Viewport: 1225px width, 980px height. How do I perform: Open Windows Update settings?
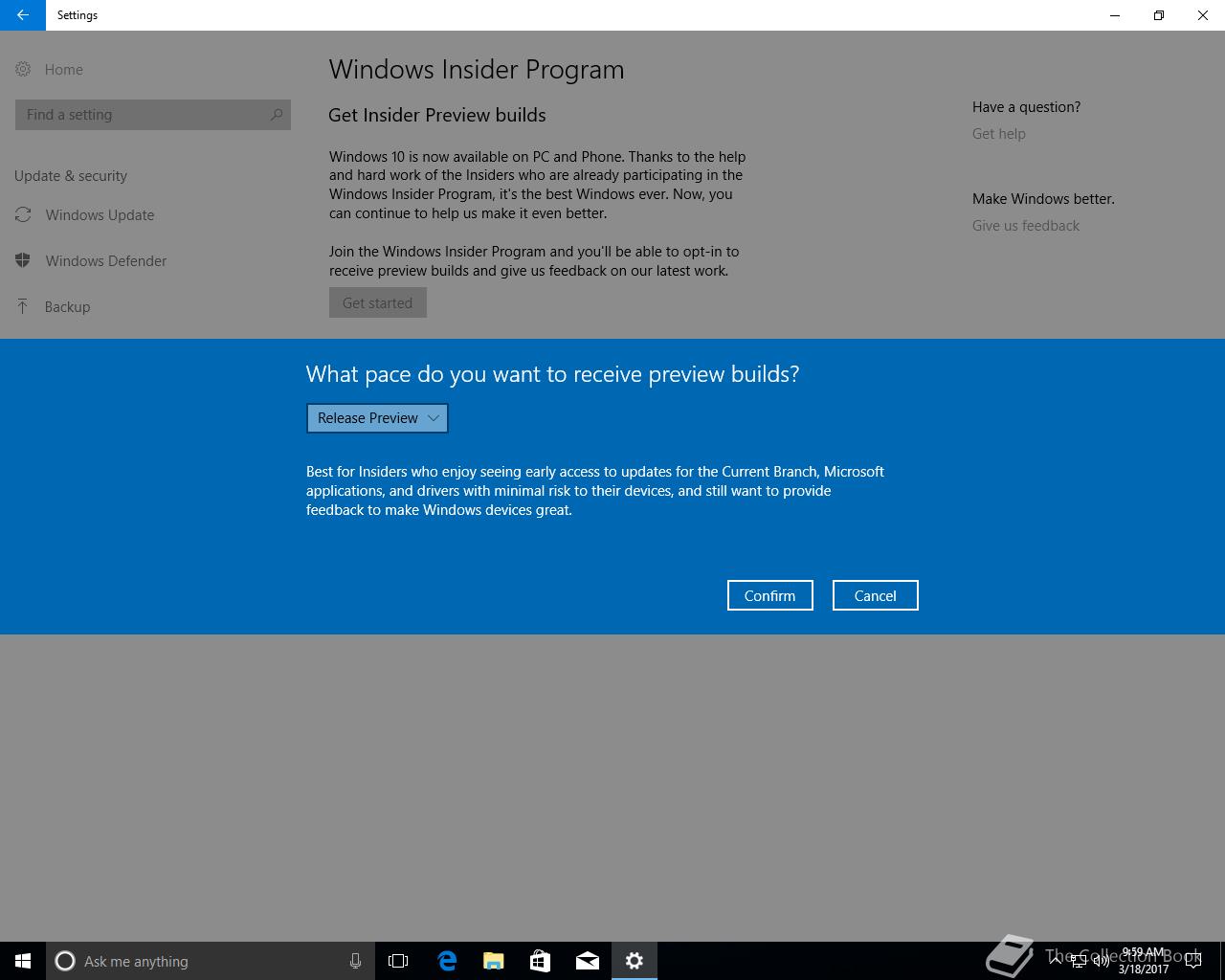(x=100, y=214)
